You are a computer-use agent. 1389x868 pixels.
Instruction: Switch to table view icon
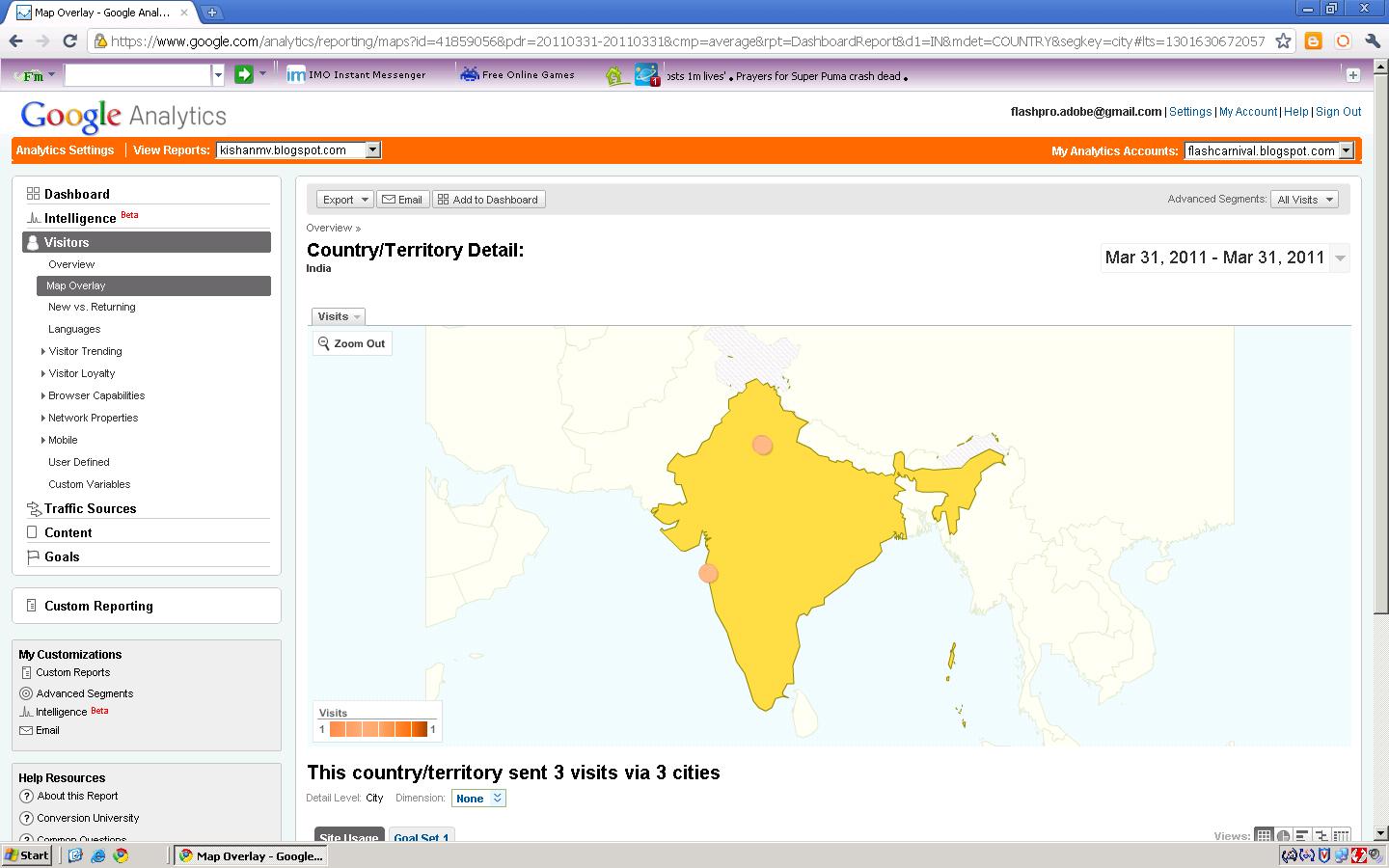1263,835
